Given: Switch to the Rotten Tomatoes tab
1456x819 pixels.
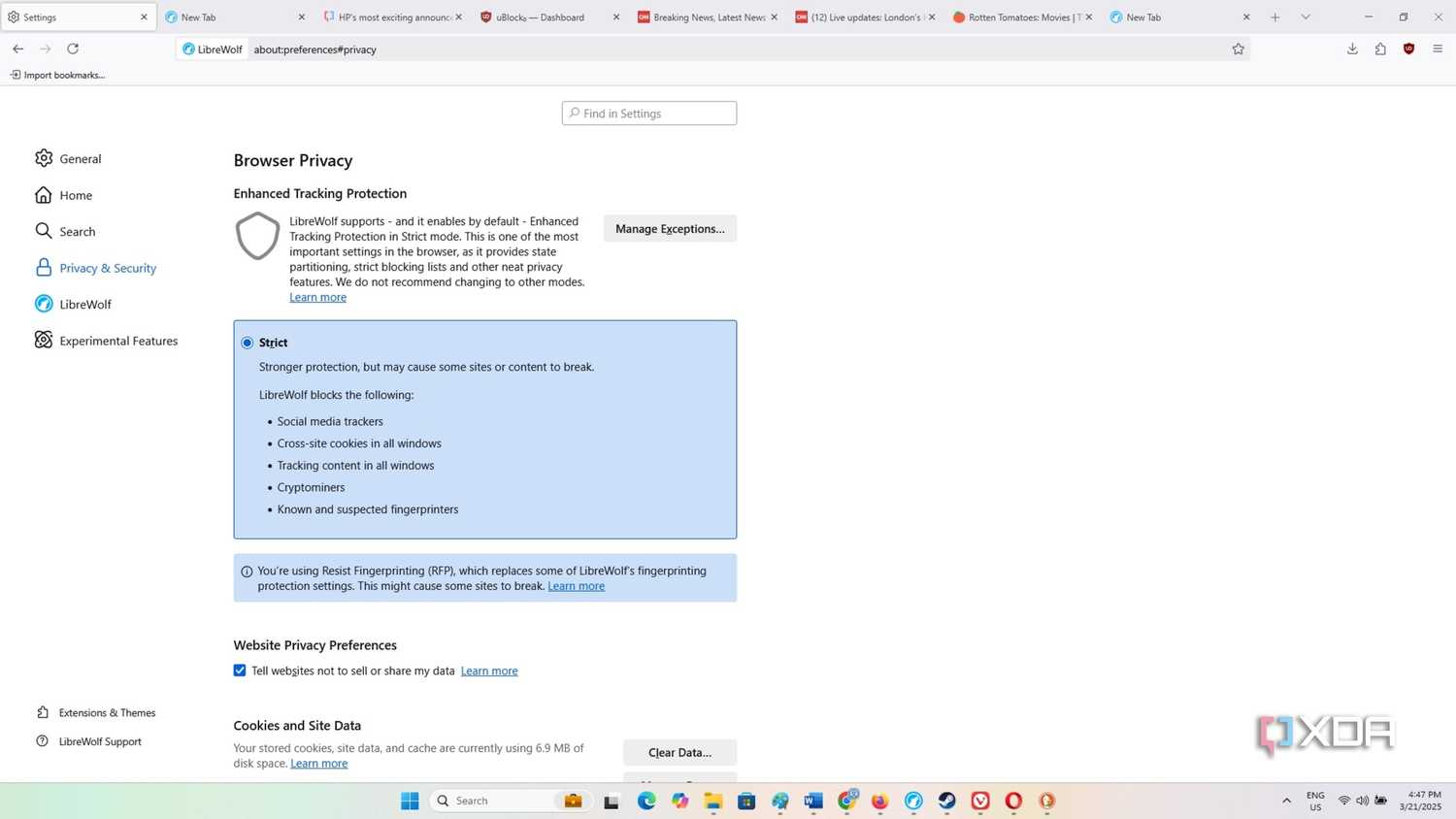Looking at the screenshot, I should [1022, 17].
